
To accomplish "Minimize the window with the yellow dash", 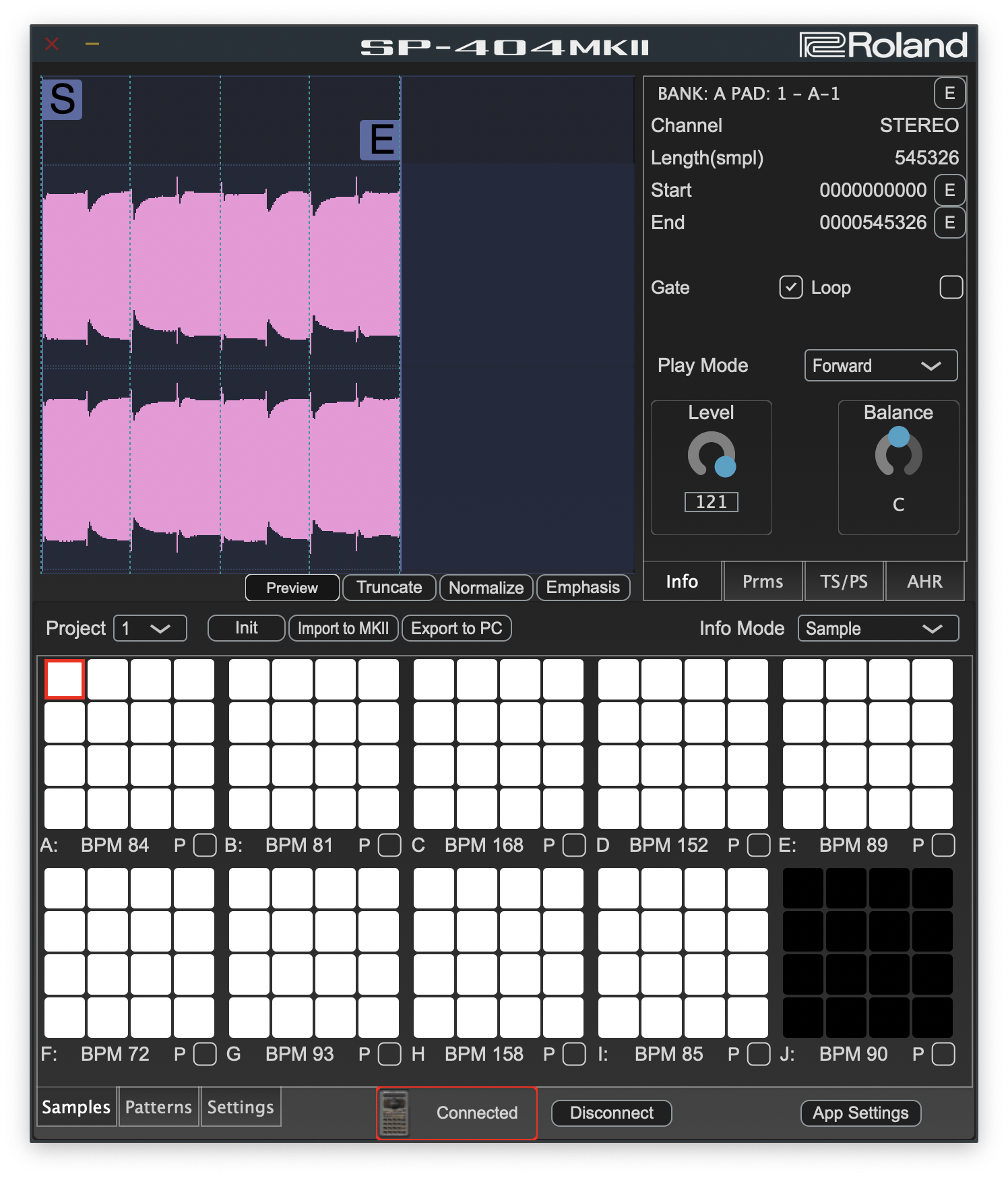I will tap(92, 44).
